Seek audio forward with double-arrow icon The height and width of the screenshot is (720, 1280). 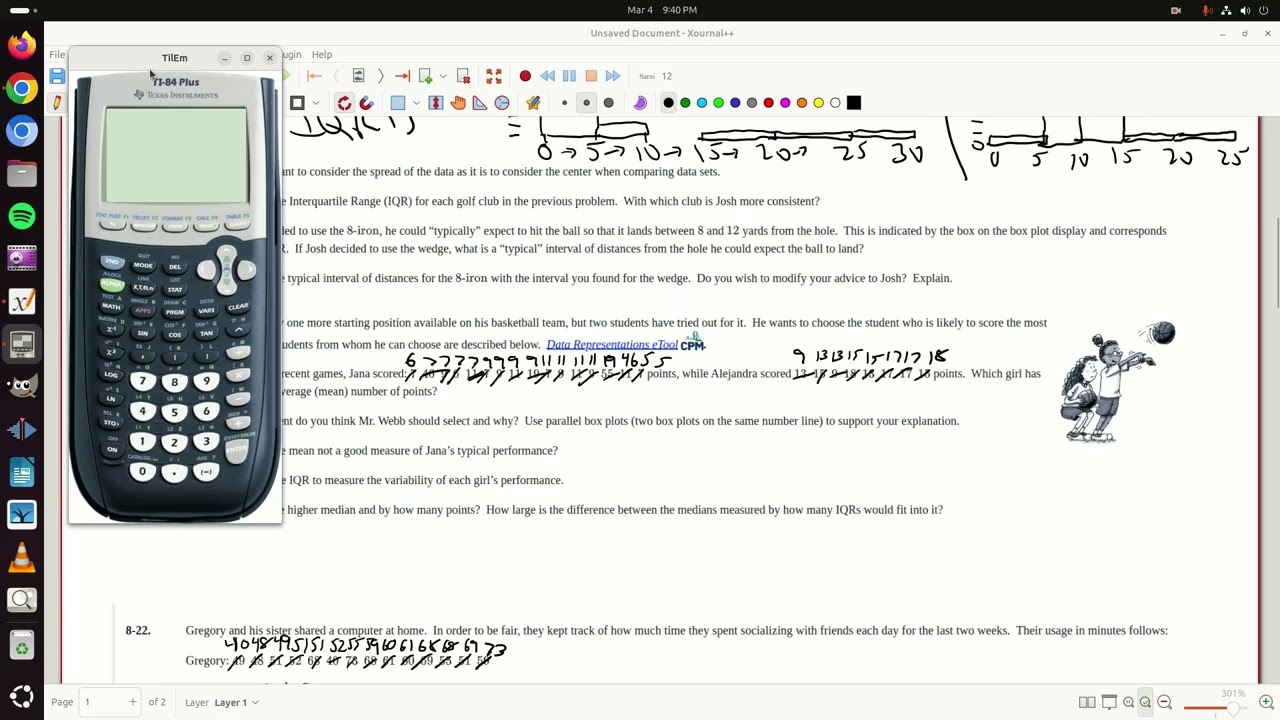point(613,76)
